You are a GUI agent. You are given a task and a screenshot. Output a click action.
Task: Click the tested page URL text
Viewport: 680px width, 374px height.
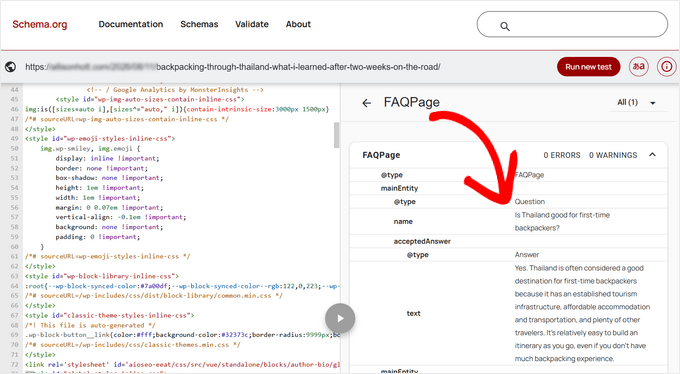click(233, 67)
